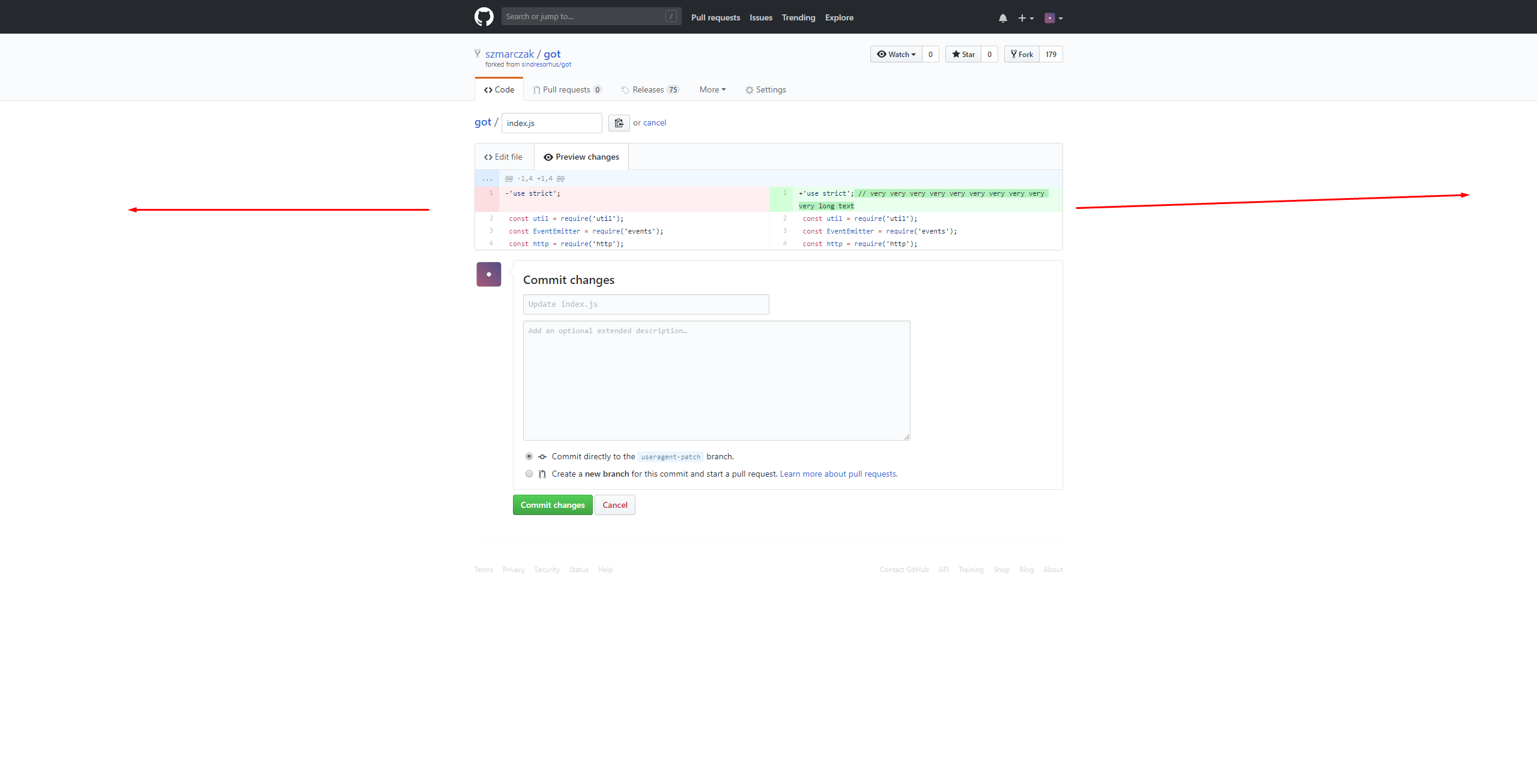Open Trending in top navigation
This screenshot has width=1537, height=784.
pyautogui.click(x=798, y=17)
